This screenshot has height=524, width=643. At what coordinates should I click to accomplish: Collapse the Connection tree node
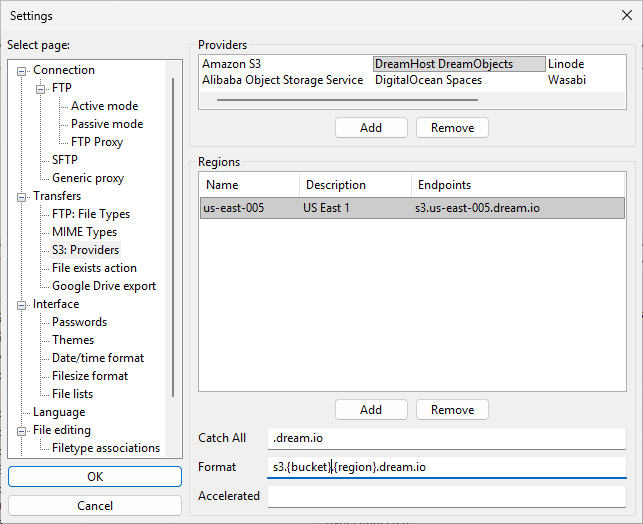(x=23, y=71)
